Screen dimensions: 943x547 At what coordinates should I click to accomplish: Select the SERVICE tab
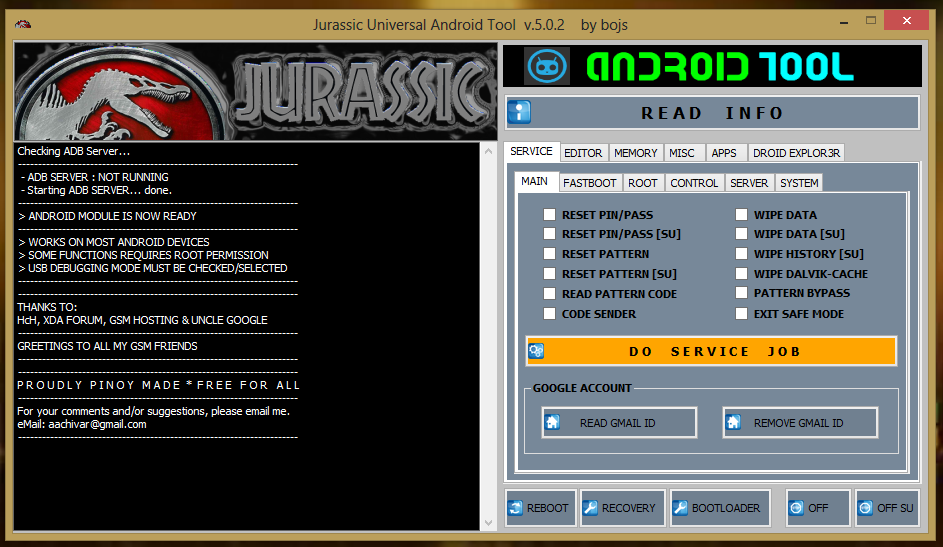[532, 151]
